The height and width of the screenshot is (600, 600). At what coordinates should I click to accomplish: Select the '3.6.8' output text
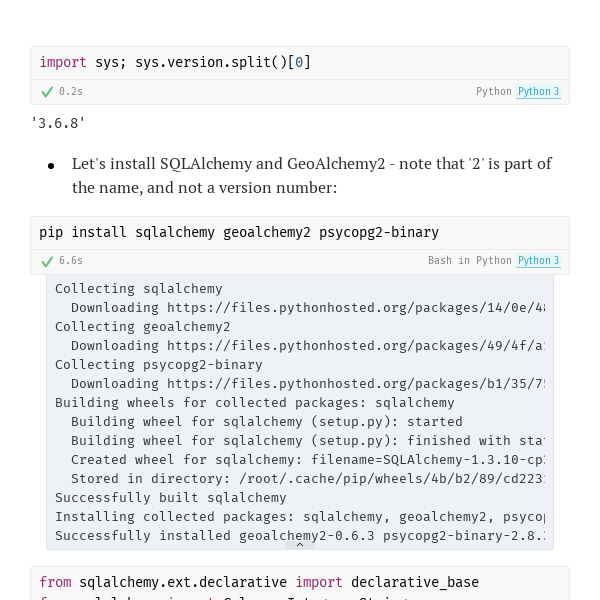click(x=58, y=124)
